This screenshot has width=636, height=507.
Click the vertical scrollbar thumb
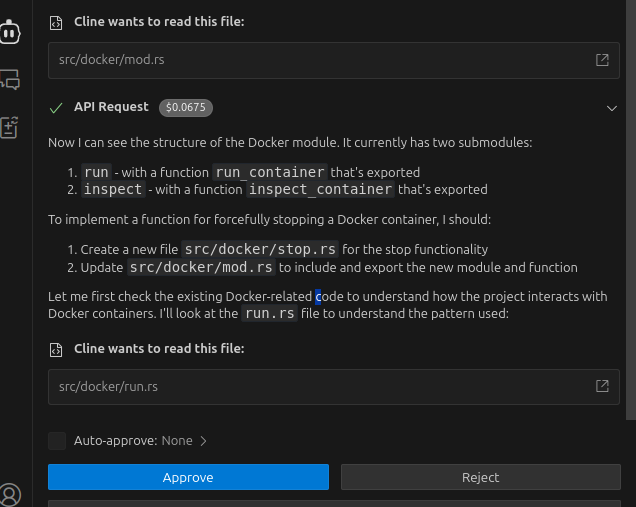pyautogui.click(x=630, y=200)
